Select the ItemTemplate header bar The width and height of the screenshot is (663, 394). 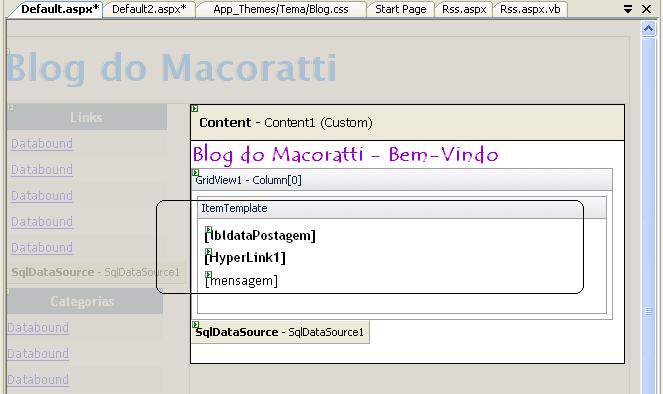[402, 208]
